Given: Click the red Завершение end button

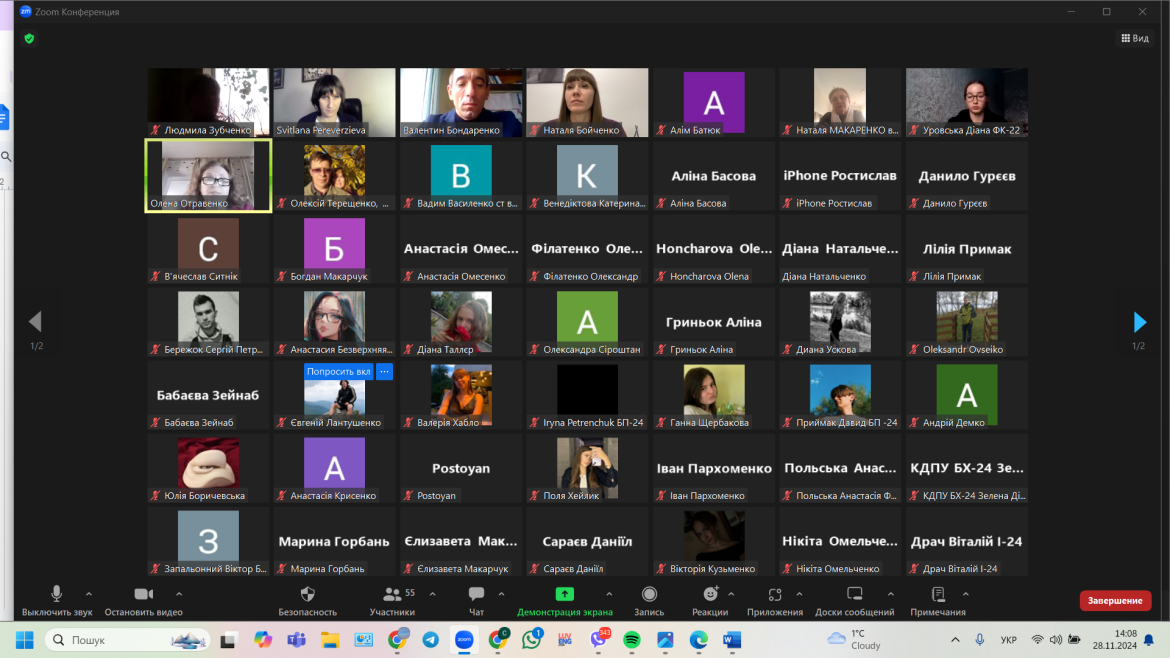Looking at the screenshot, I should pyautogui.click(x=1115, y=601).
